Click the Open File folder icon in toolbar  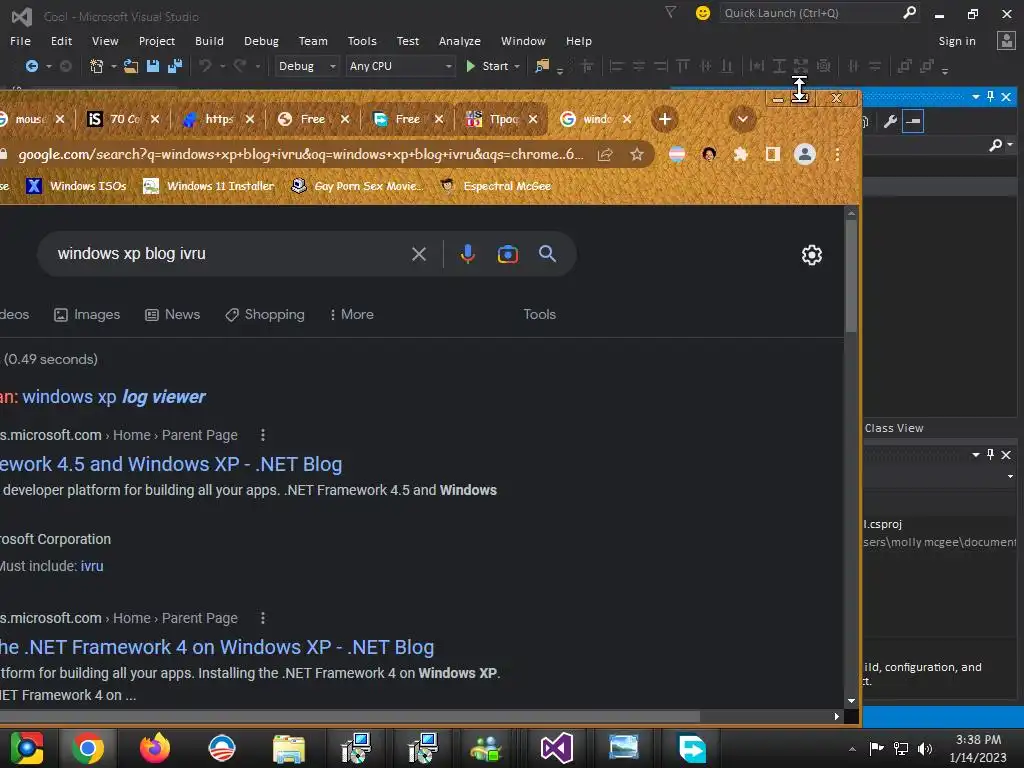click(131, 66)
